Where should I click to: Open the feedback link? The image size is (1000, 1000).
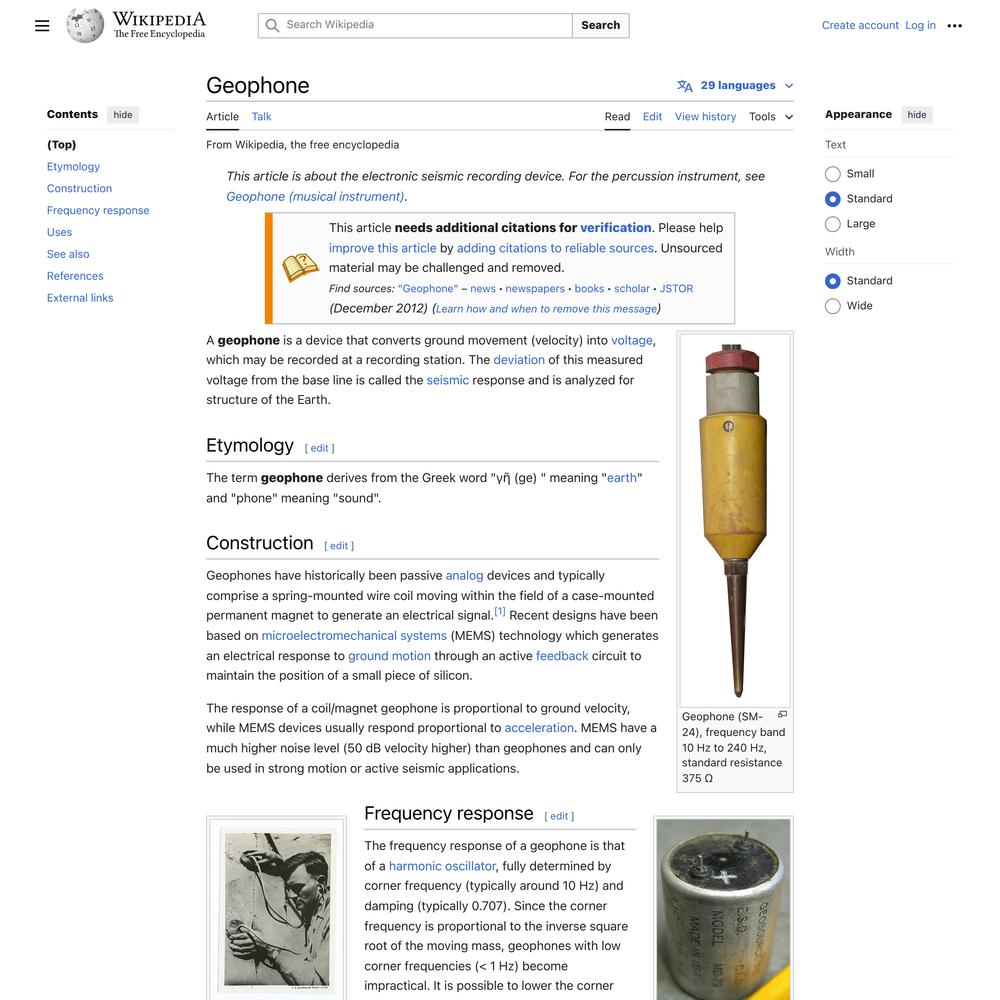(x=562, y=656)
